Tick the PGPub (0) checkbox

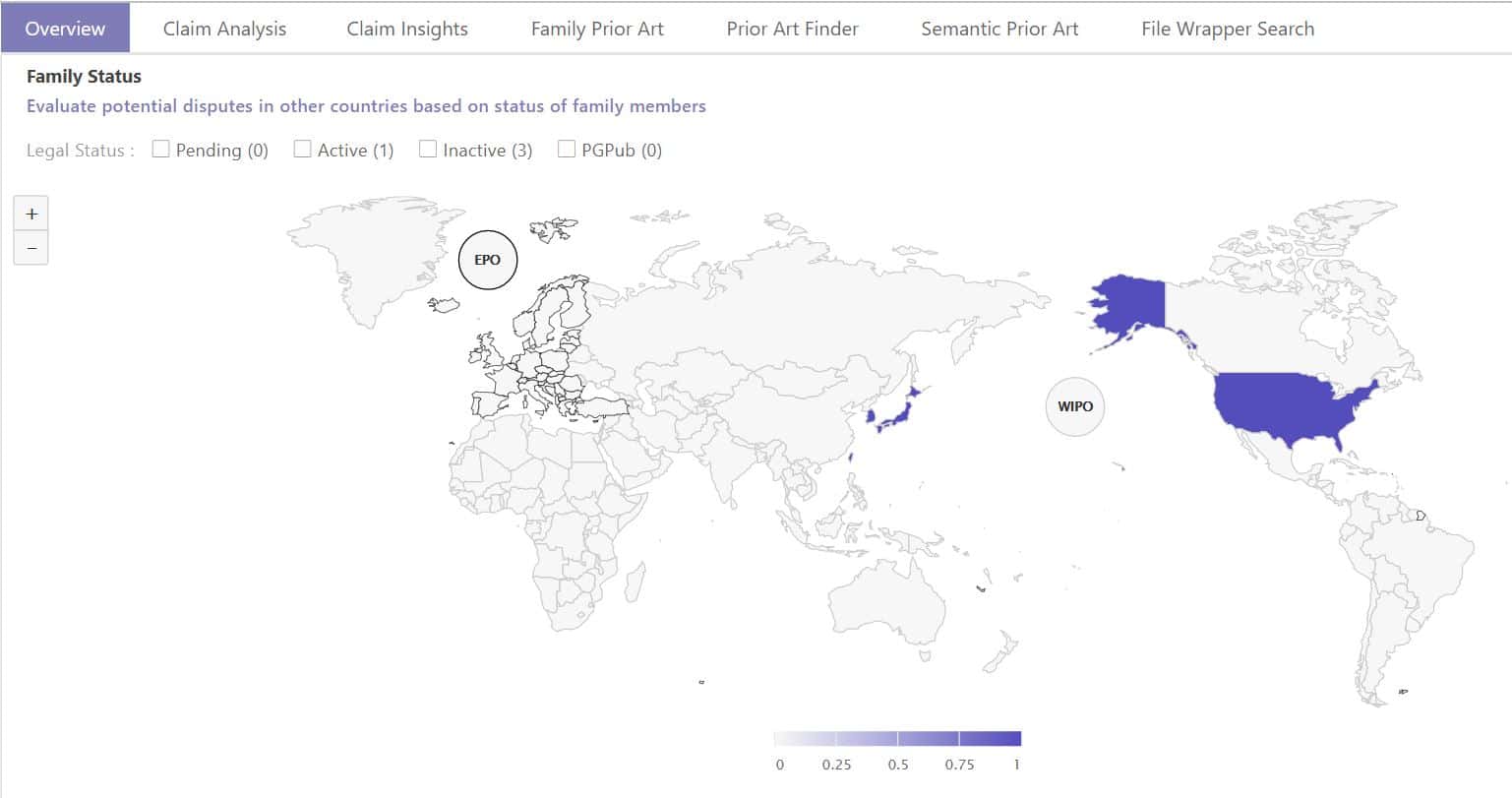click(567, 150)
